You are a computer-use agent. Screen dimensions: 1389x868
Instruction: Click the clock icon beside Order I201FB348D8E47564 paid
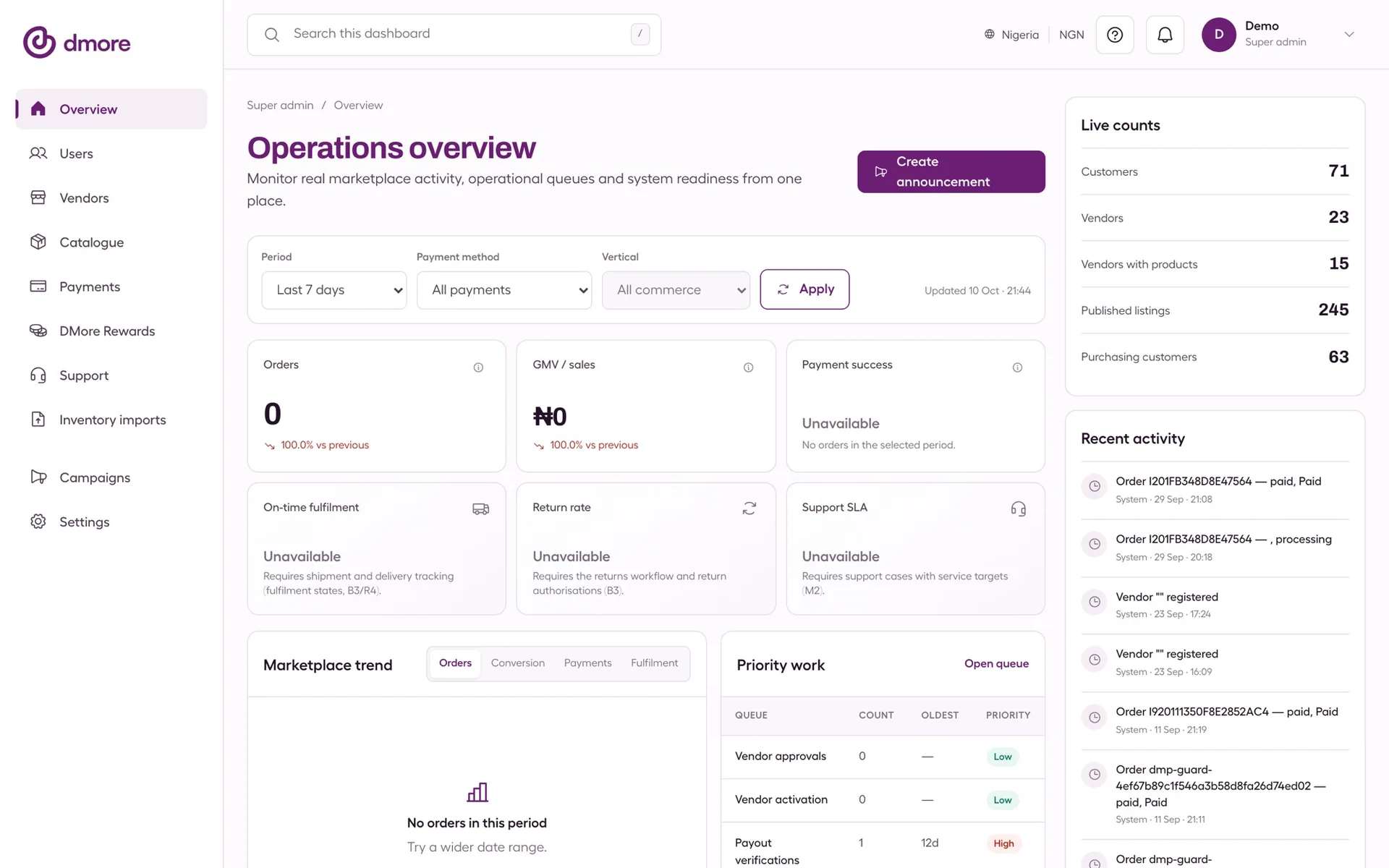[1095, 486]
